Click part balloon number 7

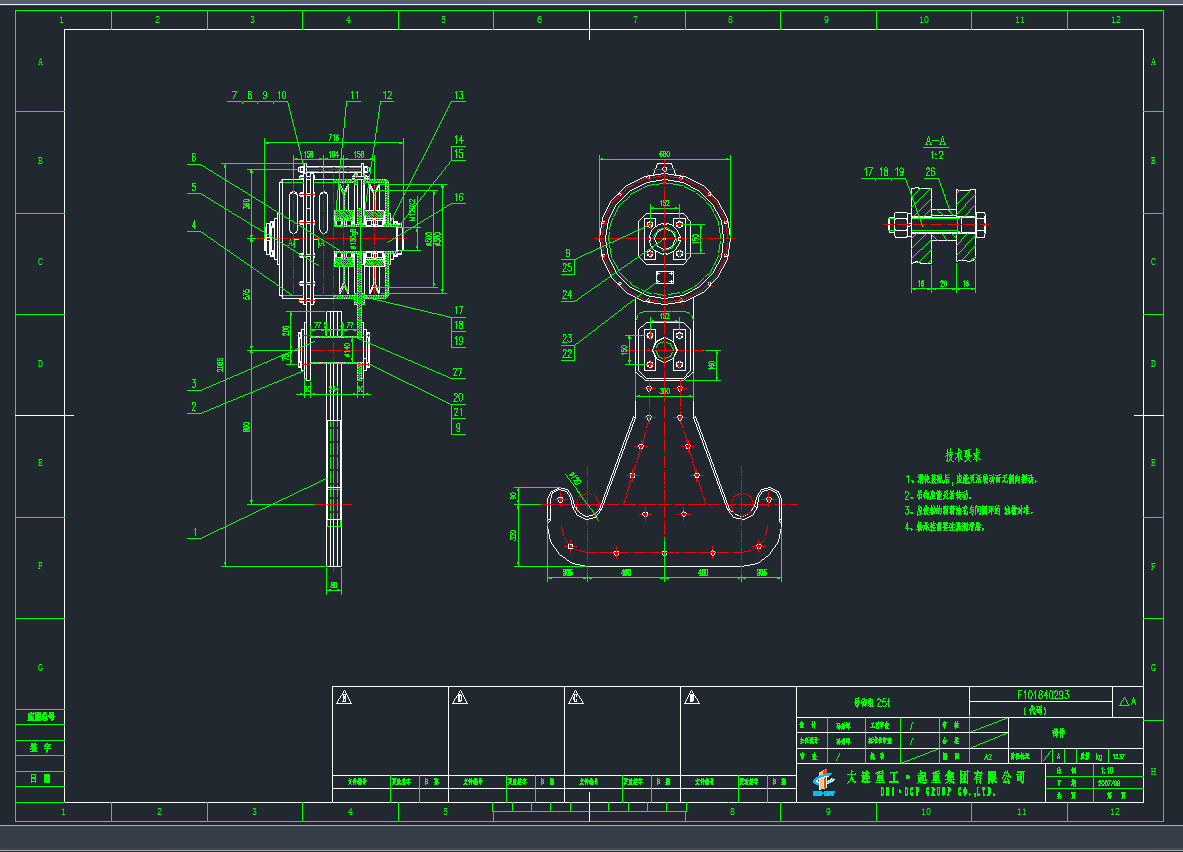click(235, 95)
